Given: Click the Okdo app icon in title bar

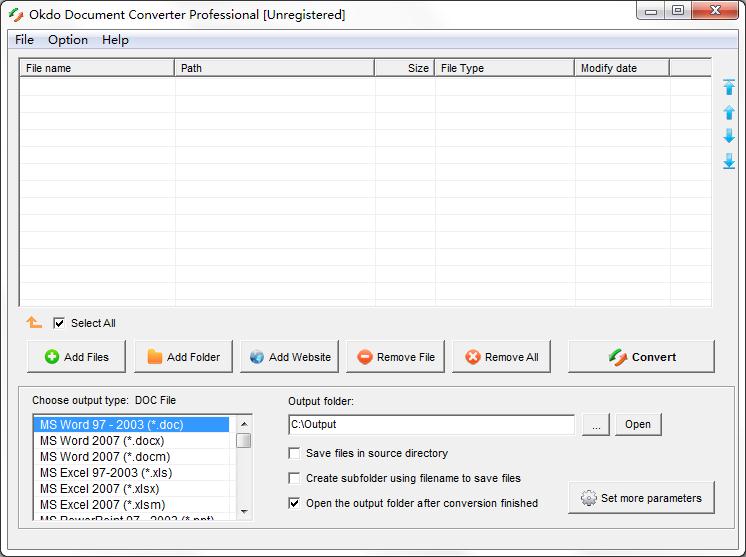Looking at the screenshot, I should (16, 15).
